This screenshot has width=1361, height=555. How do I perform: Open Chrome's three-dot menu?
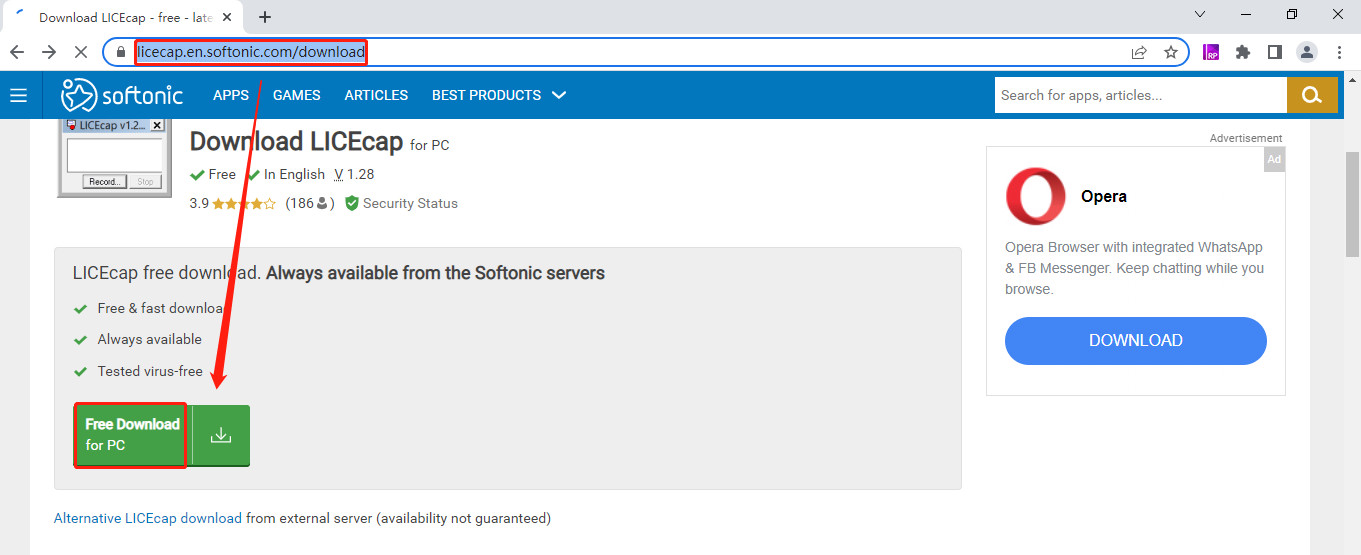[1339, 52]
